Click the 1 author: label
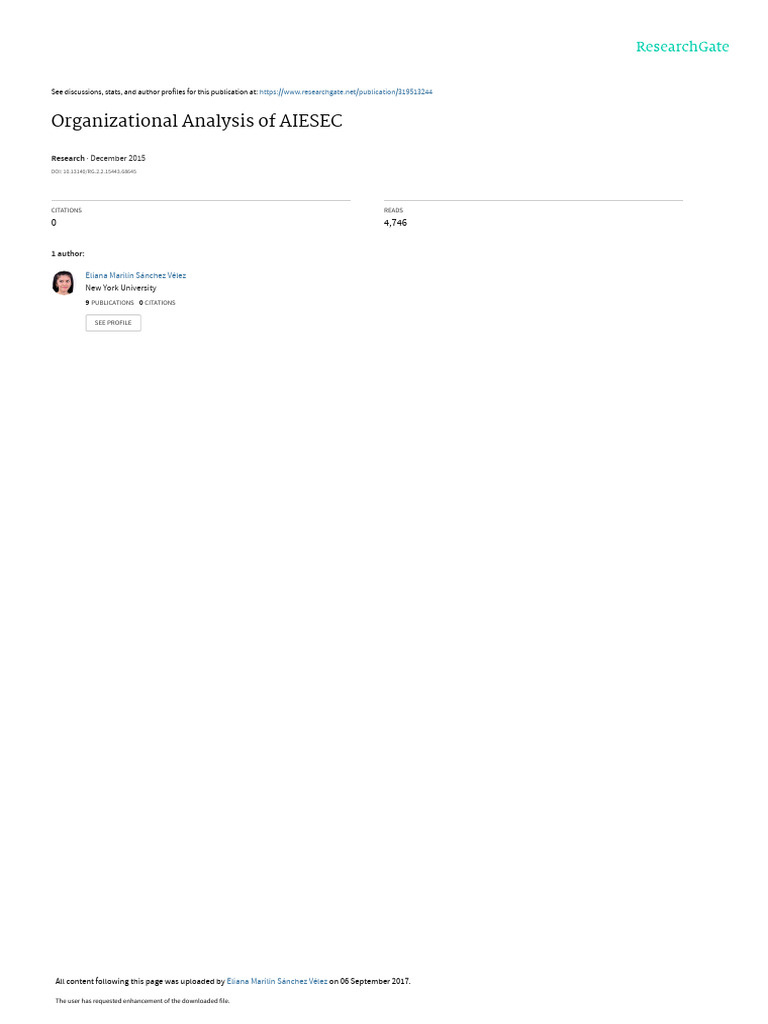This screenshot has height=1024, width=768. [68, 253]
